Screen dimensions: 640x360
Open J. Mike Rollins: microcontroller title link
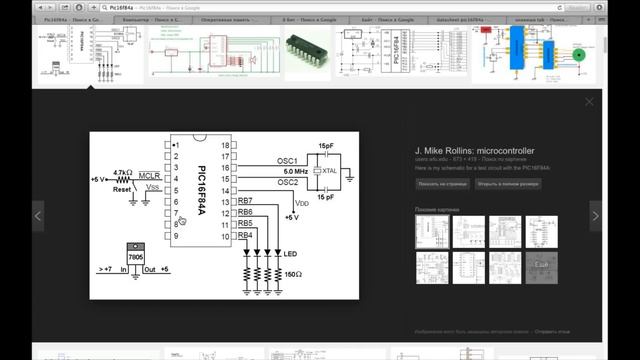coord(475,151)
